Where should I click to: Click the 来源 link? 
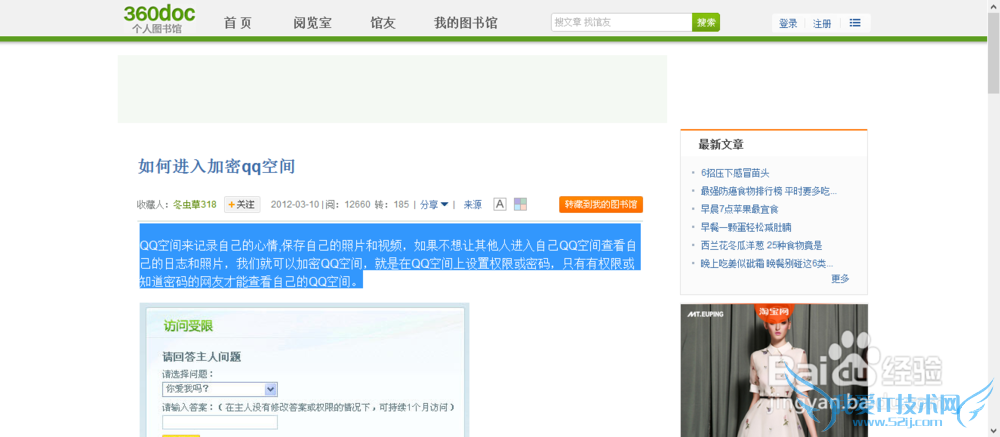tap(473, 205)
